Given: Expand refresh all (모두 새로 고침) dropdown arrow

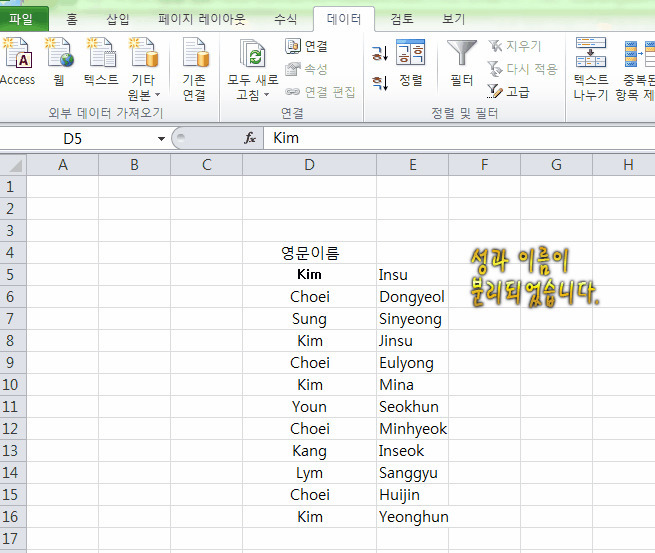Looking at the screenshot, I should [x=267, y=94].
